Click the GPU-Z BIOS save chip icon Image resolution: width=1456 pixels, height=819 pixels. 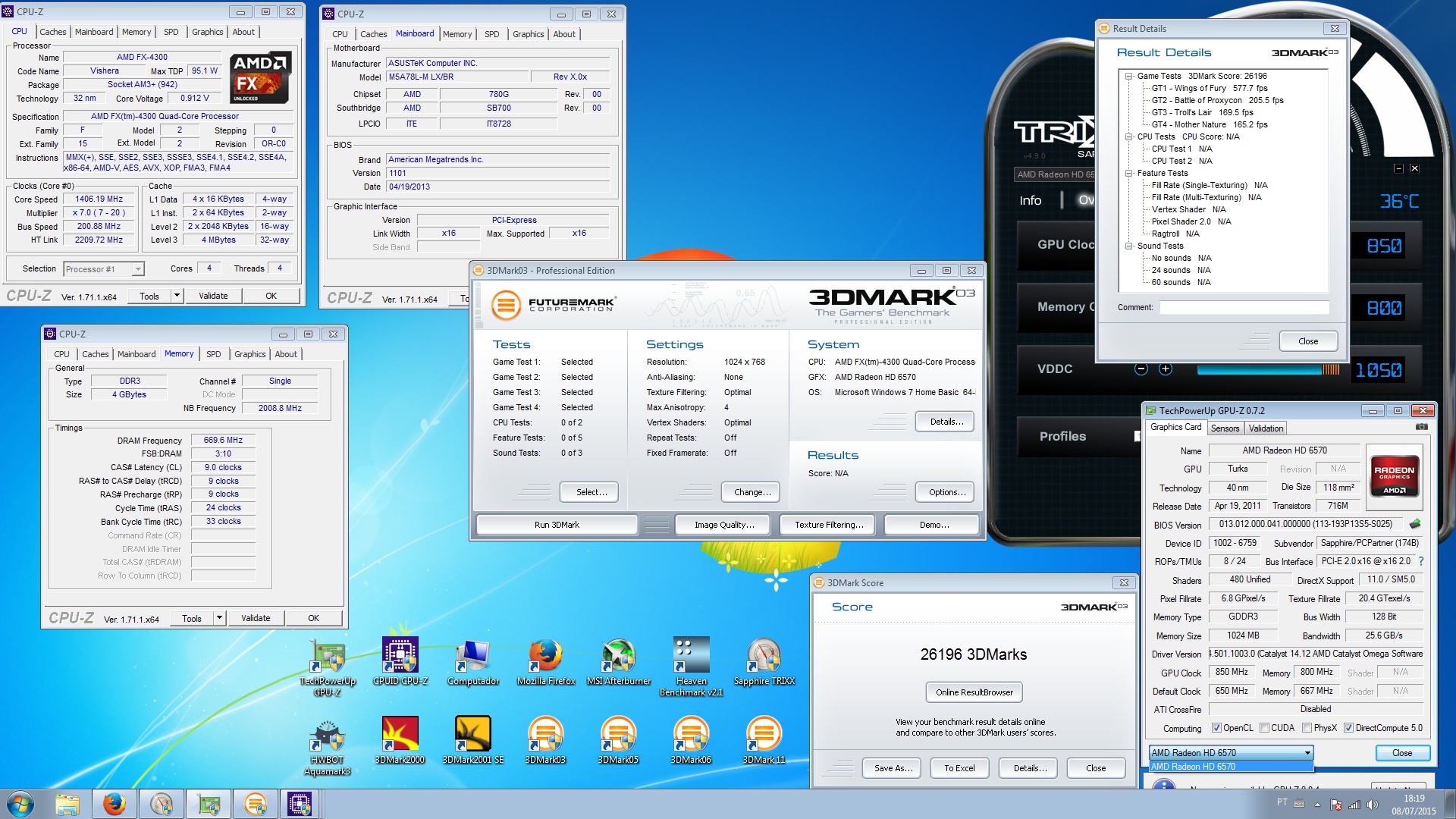point(1415,524)
